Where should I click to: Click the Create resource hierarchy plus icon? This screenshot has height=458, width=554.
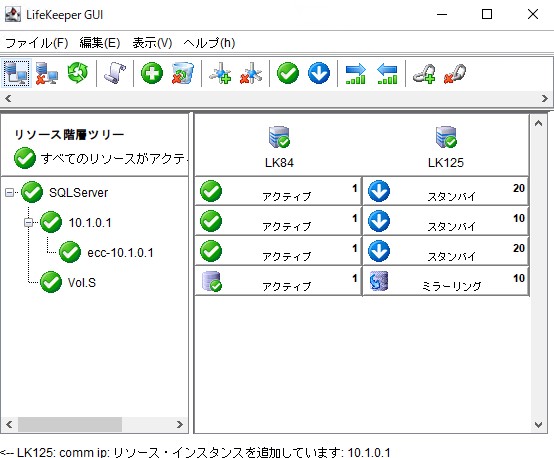tap(152, 73)
